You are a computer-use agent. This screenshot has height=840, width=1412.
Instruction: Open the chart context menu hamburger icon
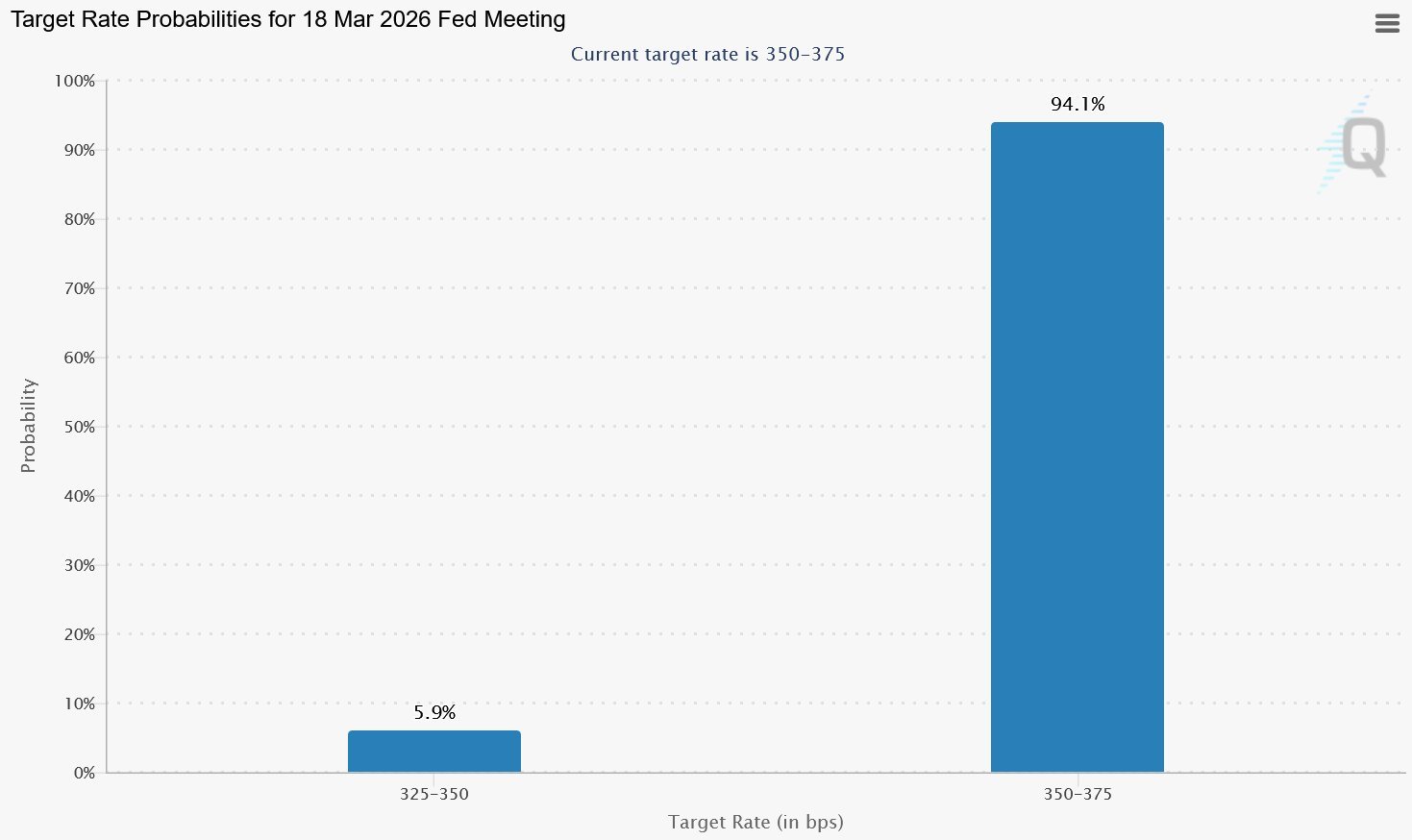1387,24
